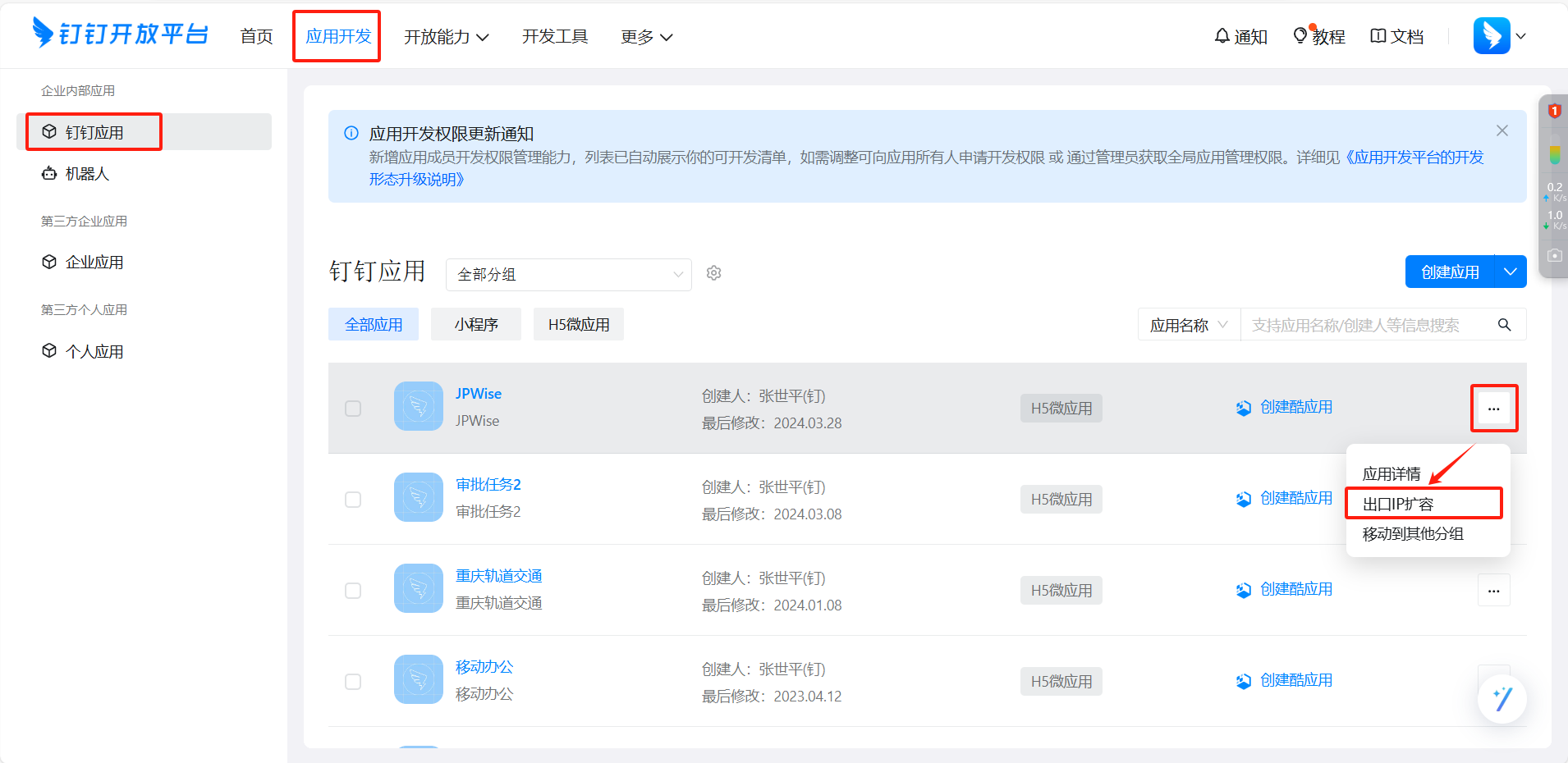Click '最后修改: 2024.03.28' text in JPWise row
The width and height of the screenshot is (1568, 763).
(x=772, y=423)
